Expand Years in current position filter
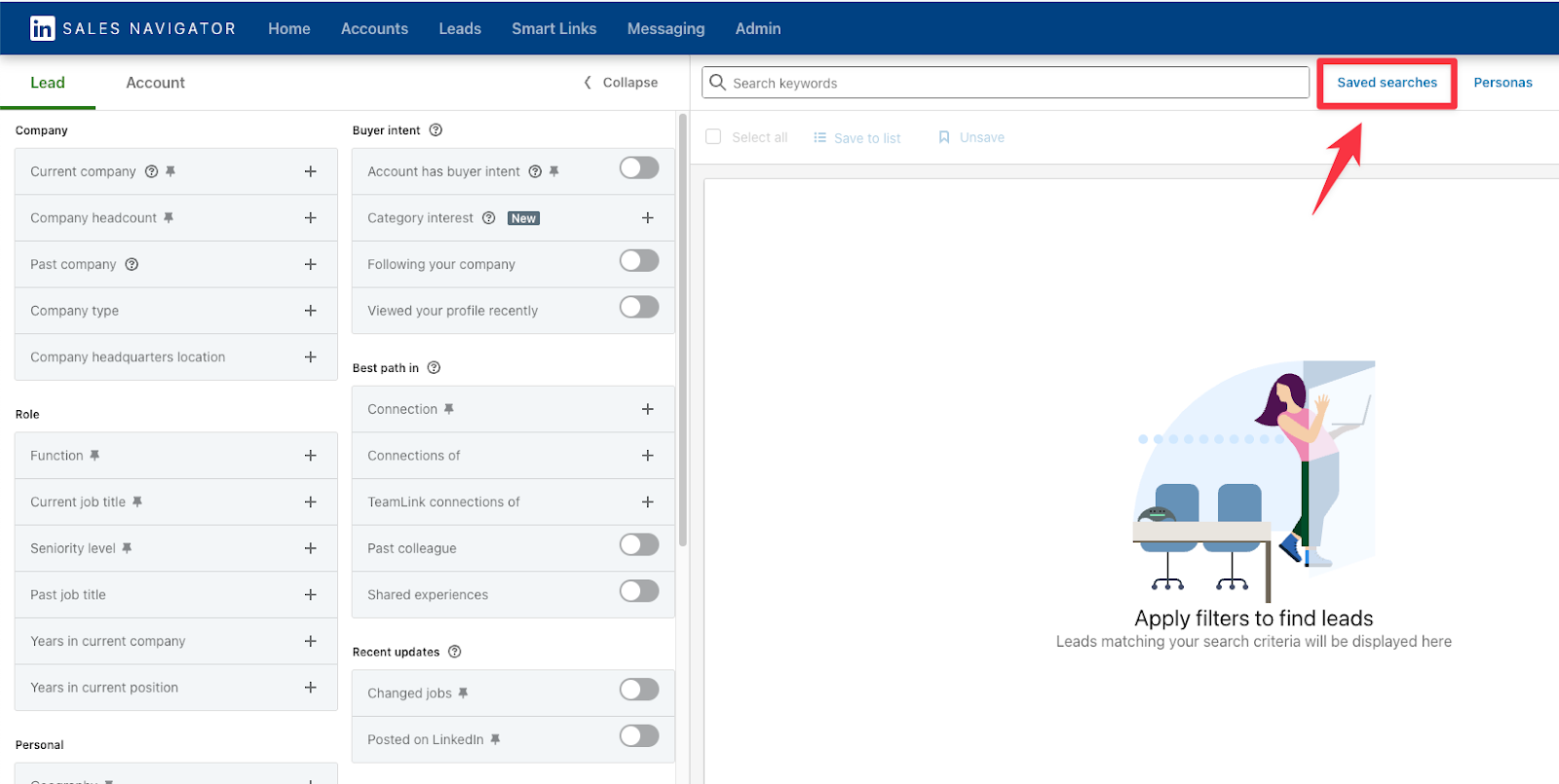The image size is (1559, 784). (311, 688)
